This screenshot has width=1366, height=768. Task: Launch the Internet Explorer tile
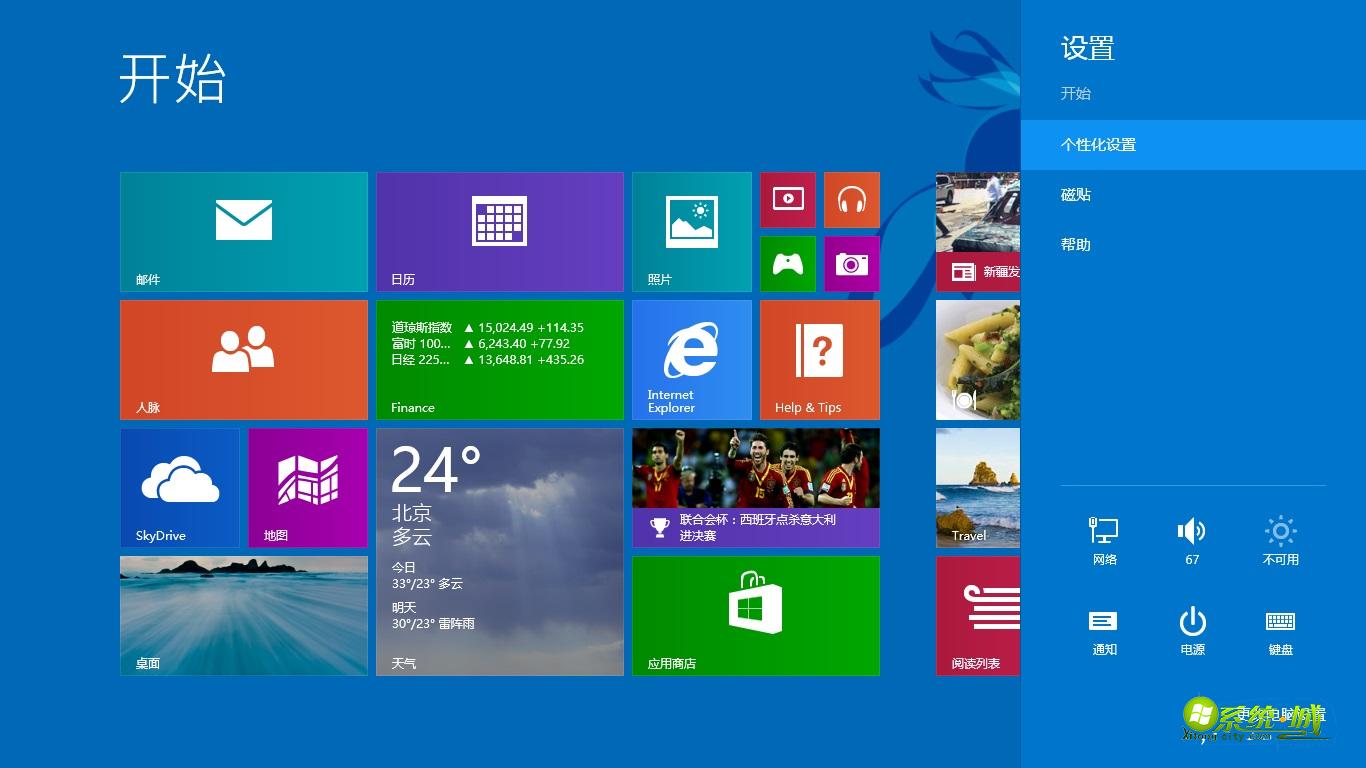point(691,359)
